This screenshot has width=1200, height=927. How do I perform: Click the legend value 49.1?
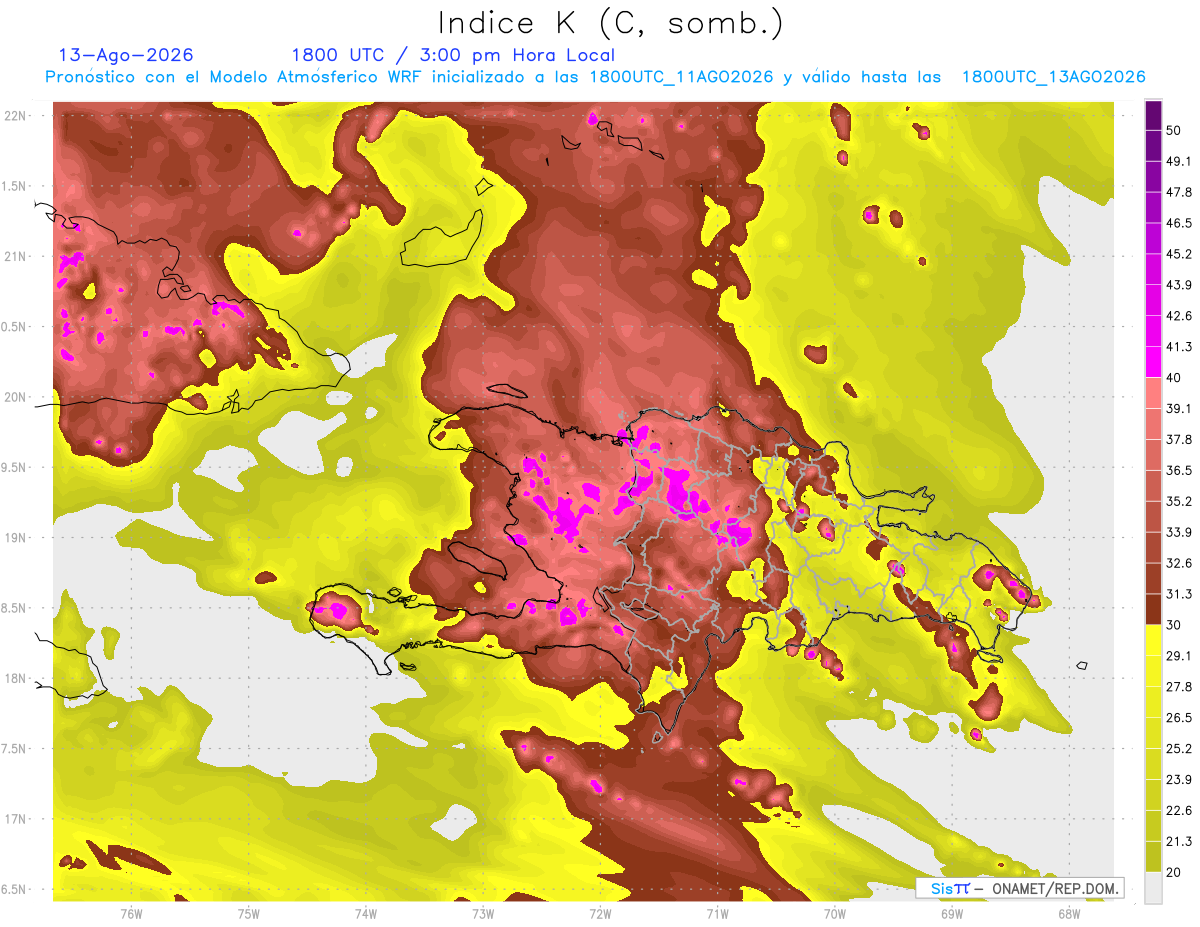point(1179,161)
